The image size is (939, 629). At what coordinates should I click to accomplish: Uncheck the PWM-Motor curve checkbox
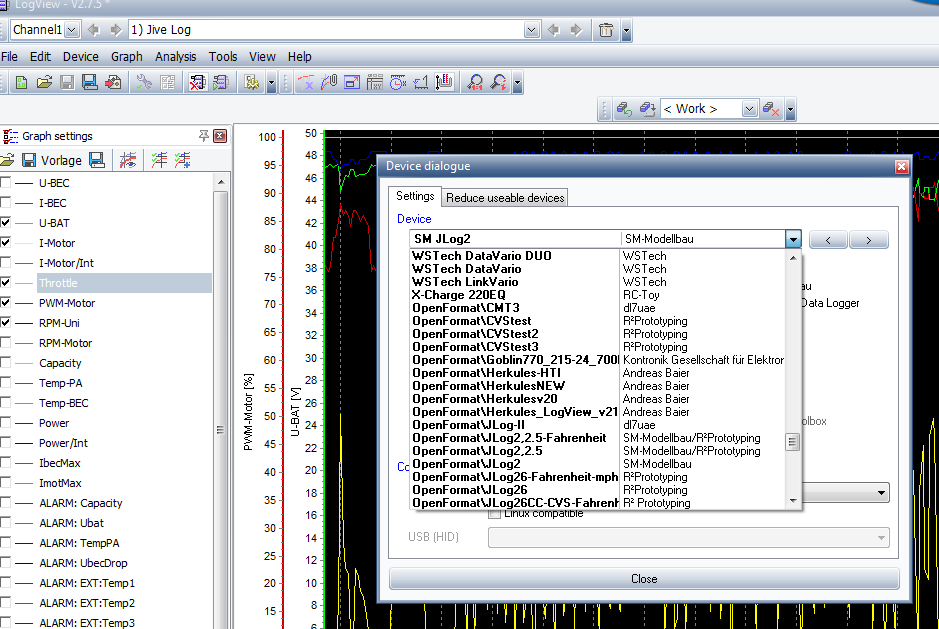point(5,303)
